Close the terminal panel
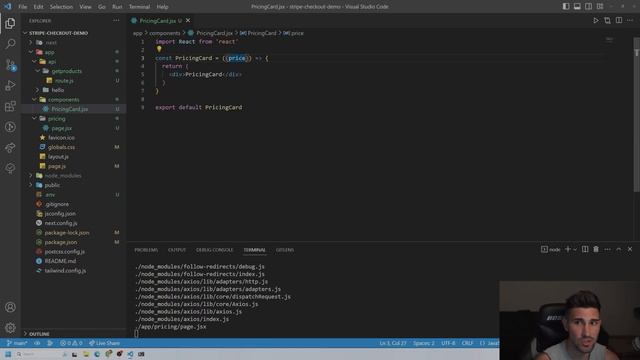 click(x=630, y=249)
